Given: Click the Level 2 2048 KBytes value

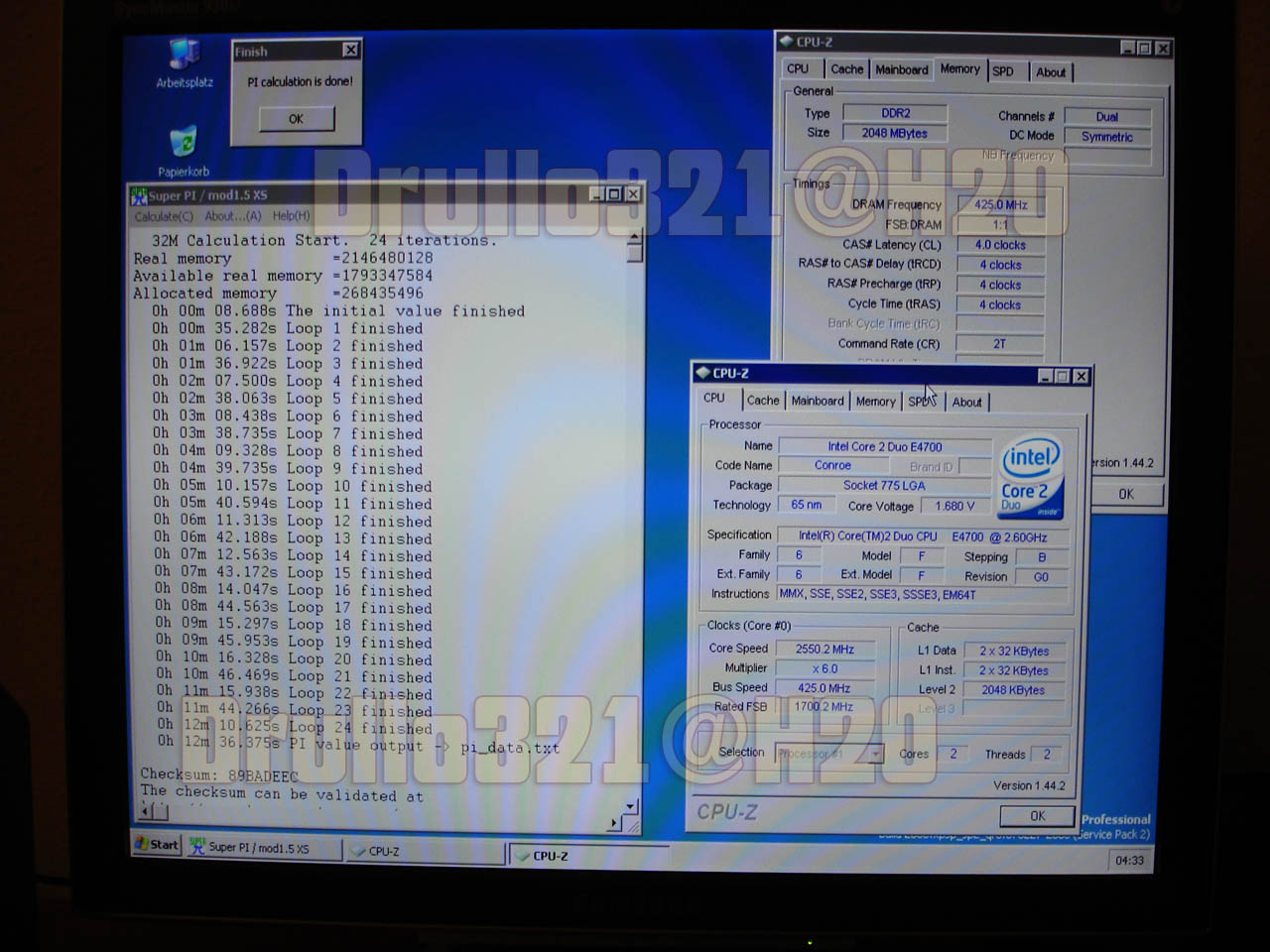Looking at the screenshot, I should coord(1014,690).
